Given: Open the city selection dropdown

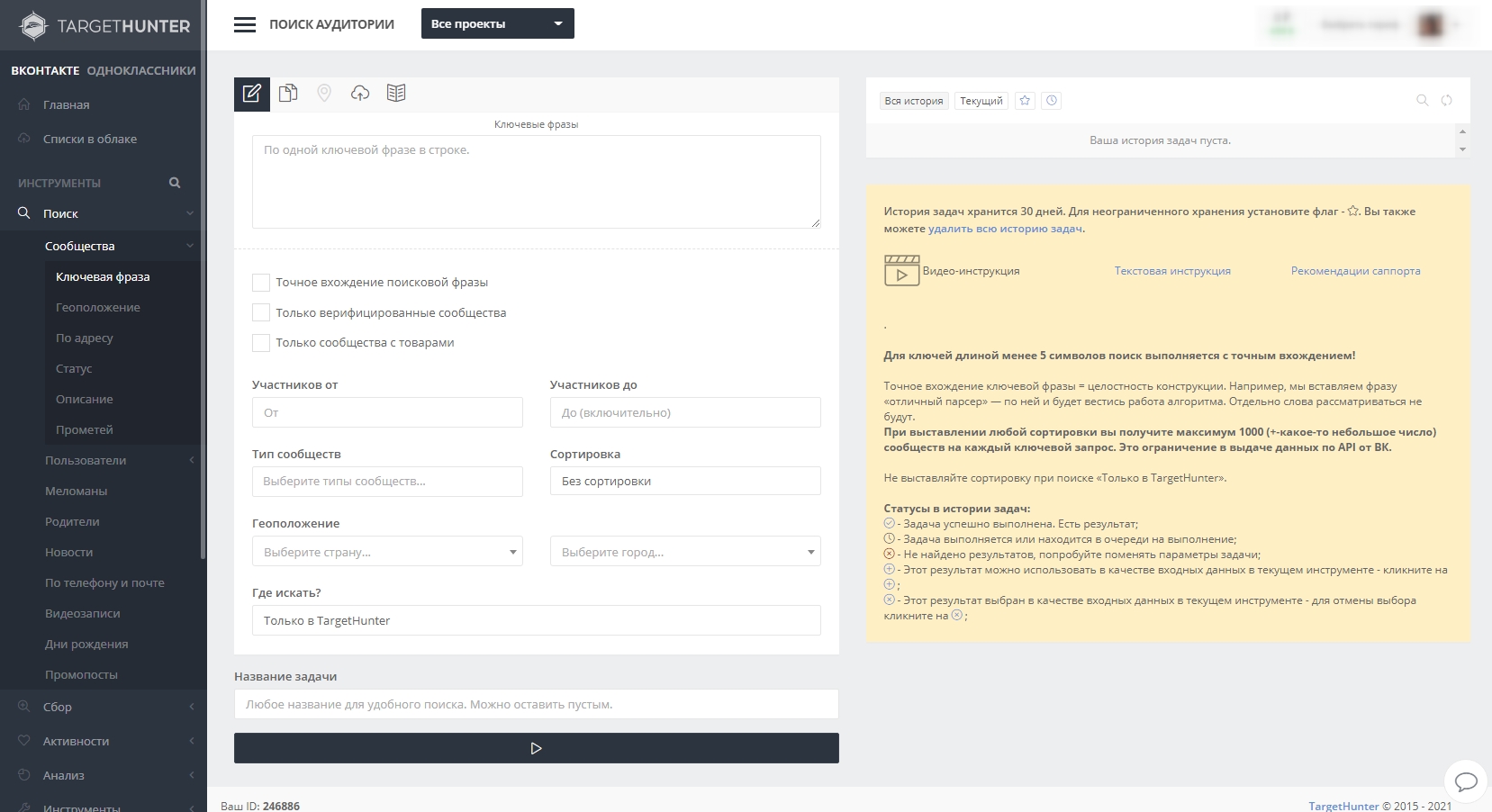Looking at the screenshot, I should tap(685, 552).
